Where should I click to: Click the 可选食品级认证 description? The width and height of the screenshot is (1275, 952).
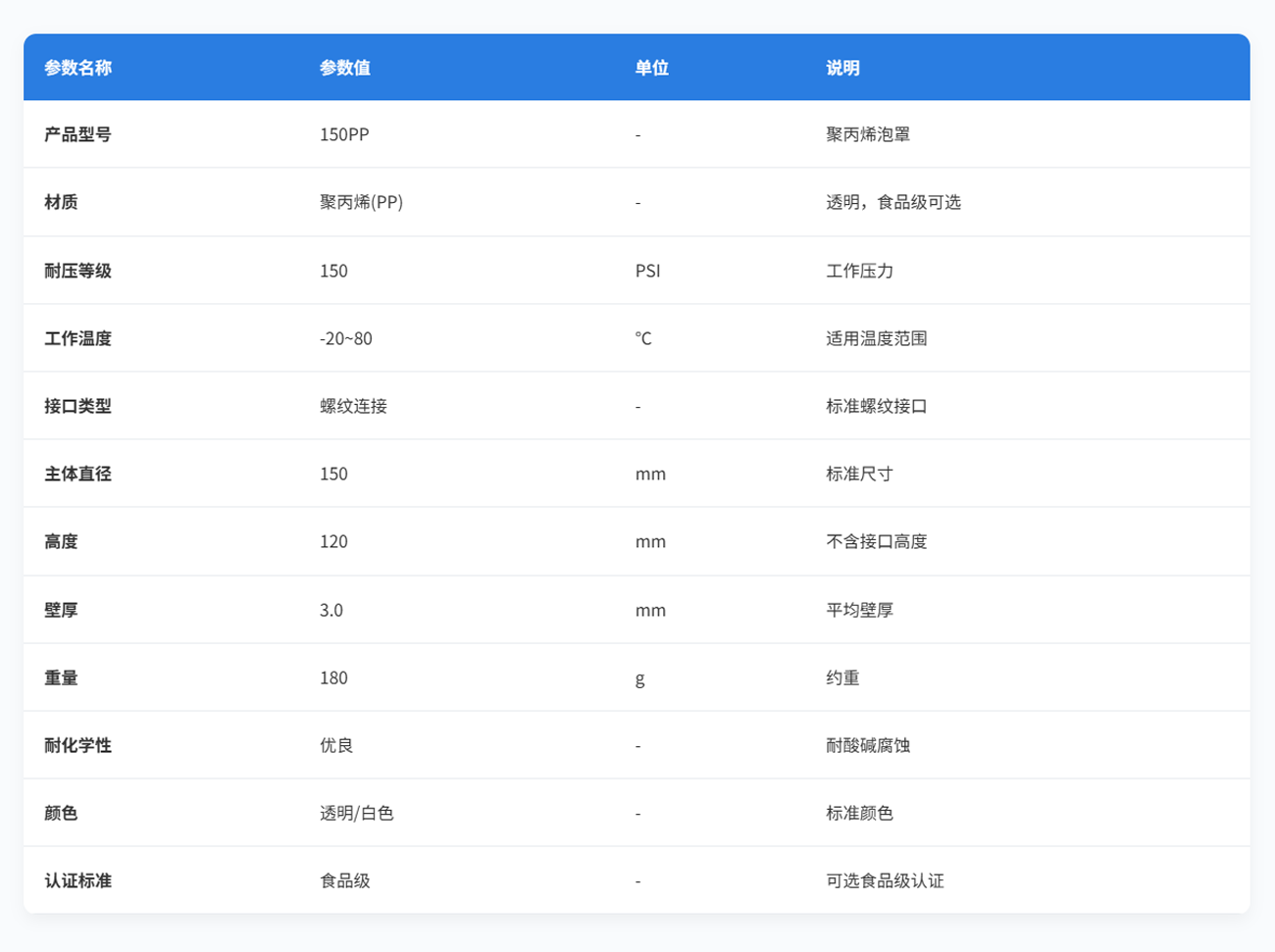tap(885, 880)
